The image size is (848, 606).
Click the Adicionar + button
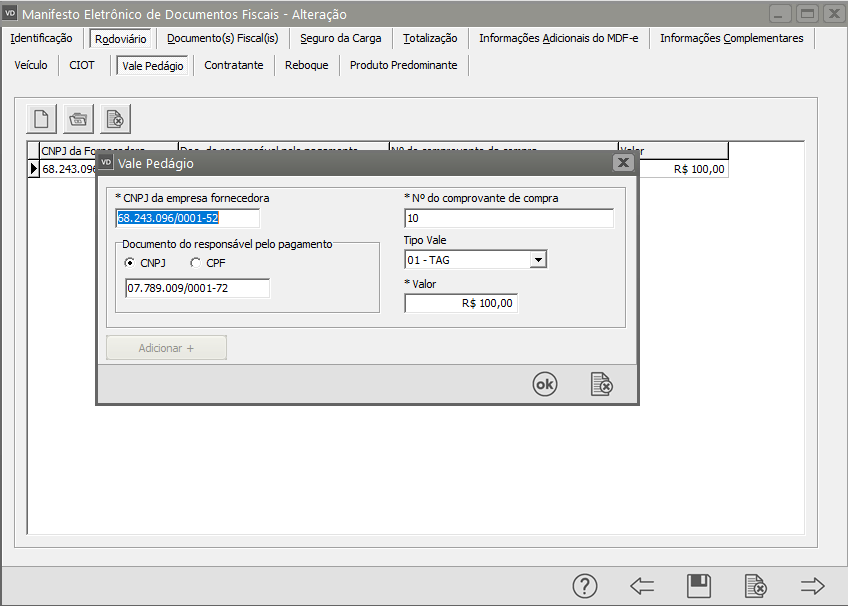[167, 348]
